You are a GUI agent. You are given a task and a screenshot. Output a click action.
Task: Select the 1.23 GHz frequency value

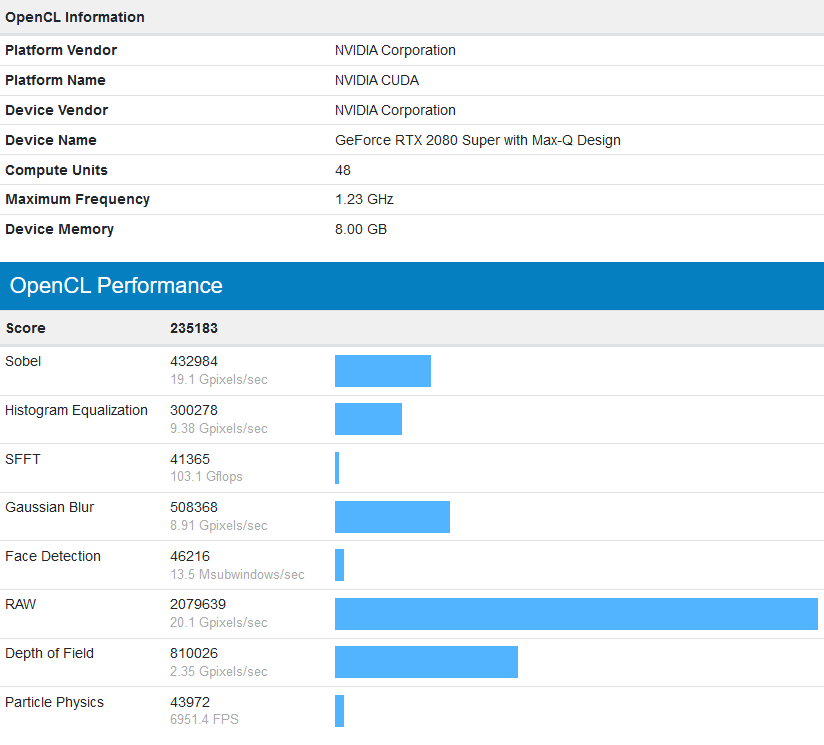tap(364, 200)
